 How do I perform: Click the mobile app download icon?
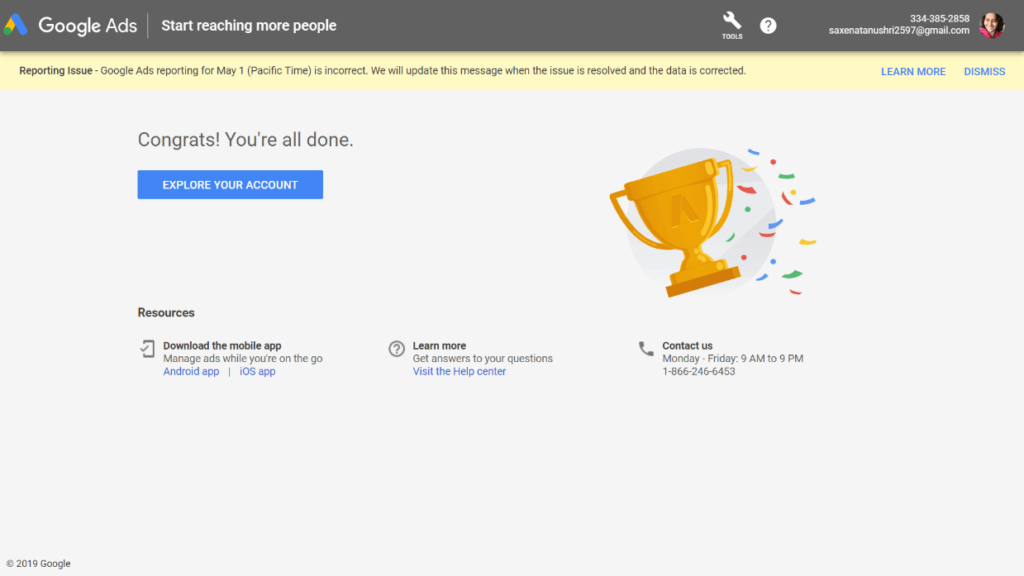148,349
